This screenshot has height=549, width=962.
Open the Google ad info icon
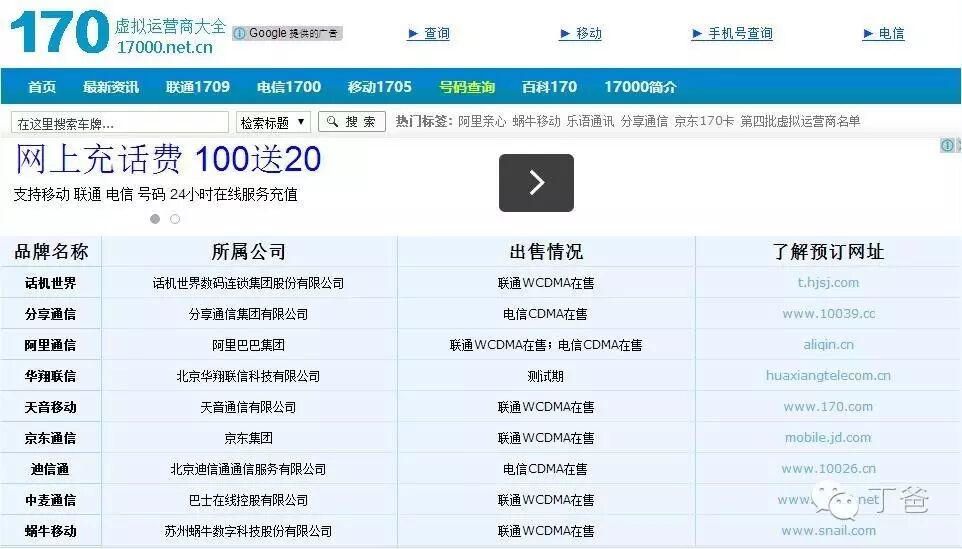coord(239,33)
